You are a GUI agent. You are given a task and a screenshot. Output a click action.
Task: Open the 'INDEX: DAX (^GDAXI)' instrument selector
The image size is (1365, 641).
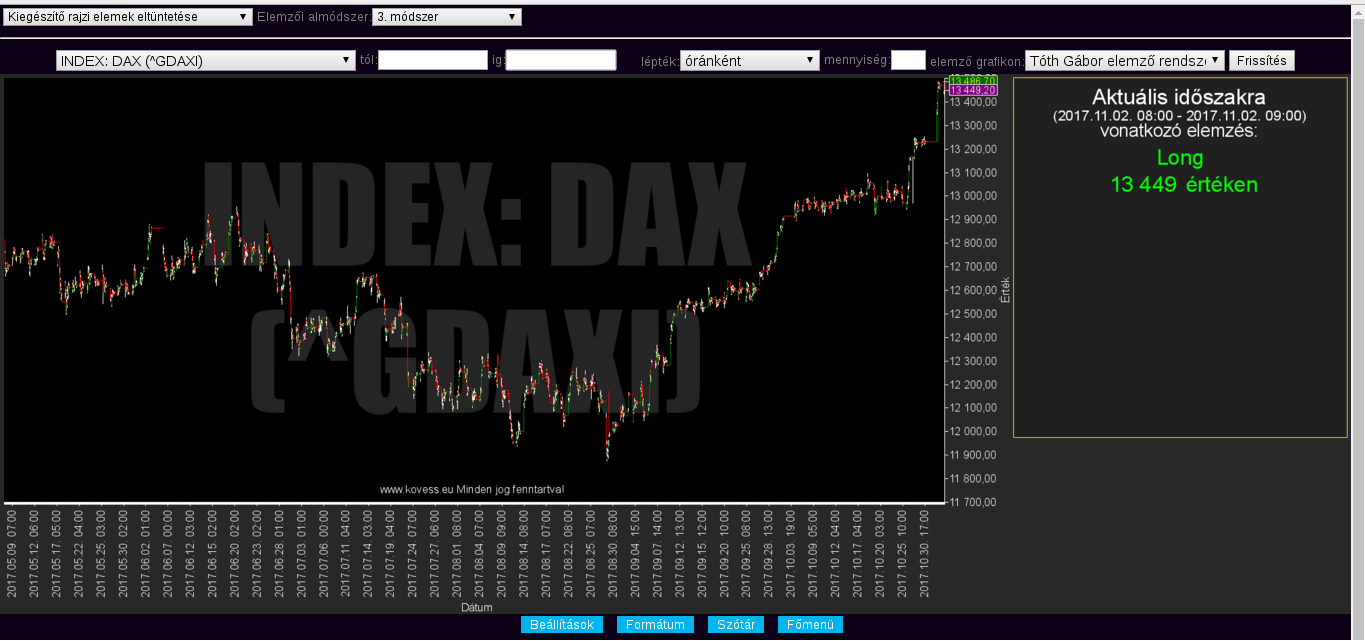point(206,61)
